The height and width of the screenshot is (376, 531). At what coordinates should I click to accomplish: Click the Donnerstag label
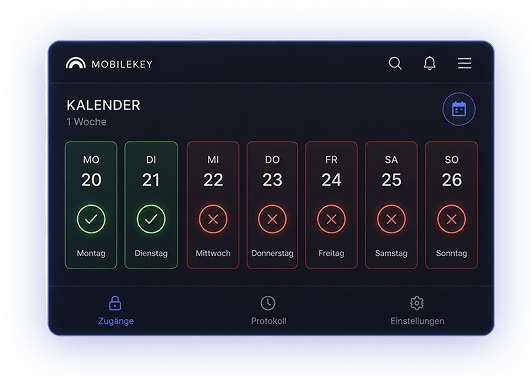point(272,253)
